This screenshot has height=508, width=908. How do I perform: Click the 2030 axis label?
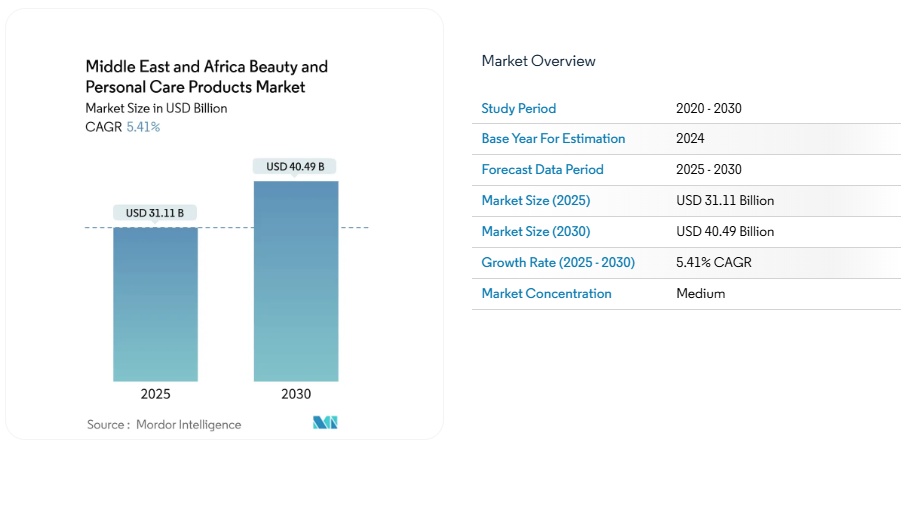click(296, 394)
